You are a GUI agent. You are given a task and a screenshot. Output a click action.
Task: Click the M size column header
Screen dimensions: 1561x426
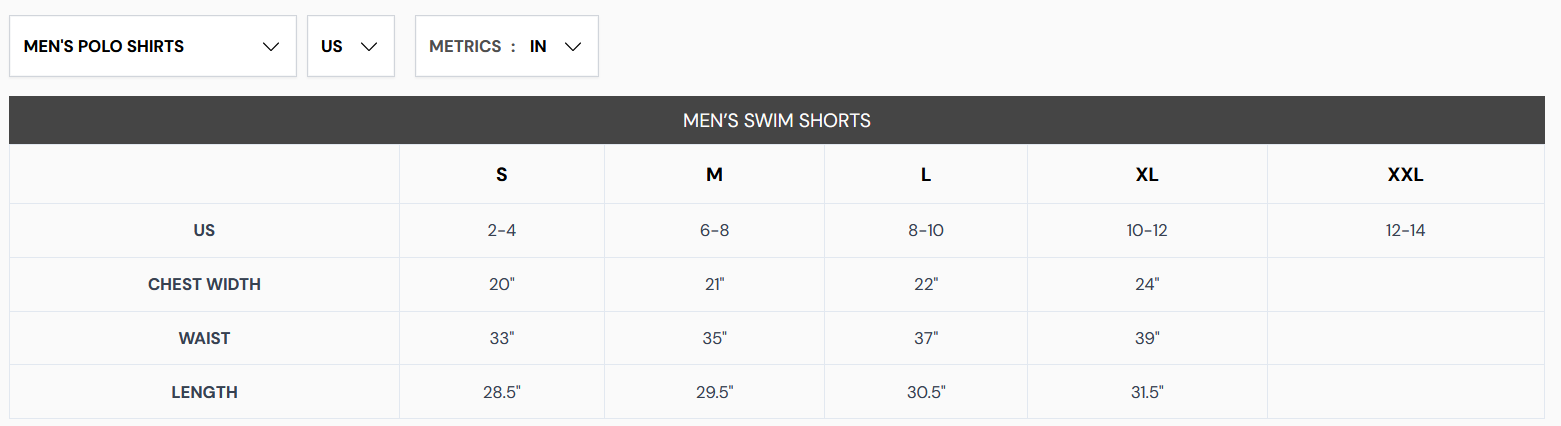tap(714, 175)
